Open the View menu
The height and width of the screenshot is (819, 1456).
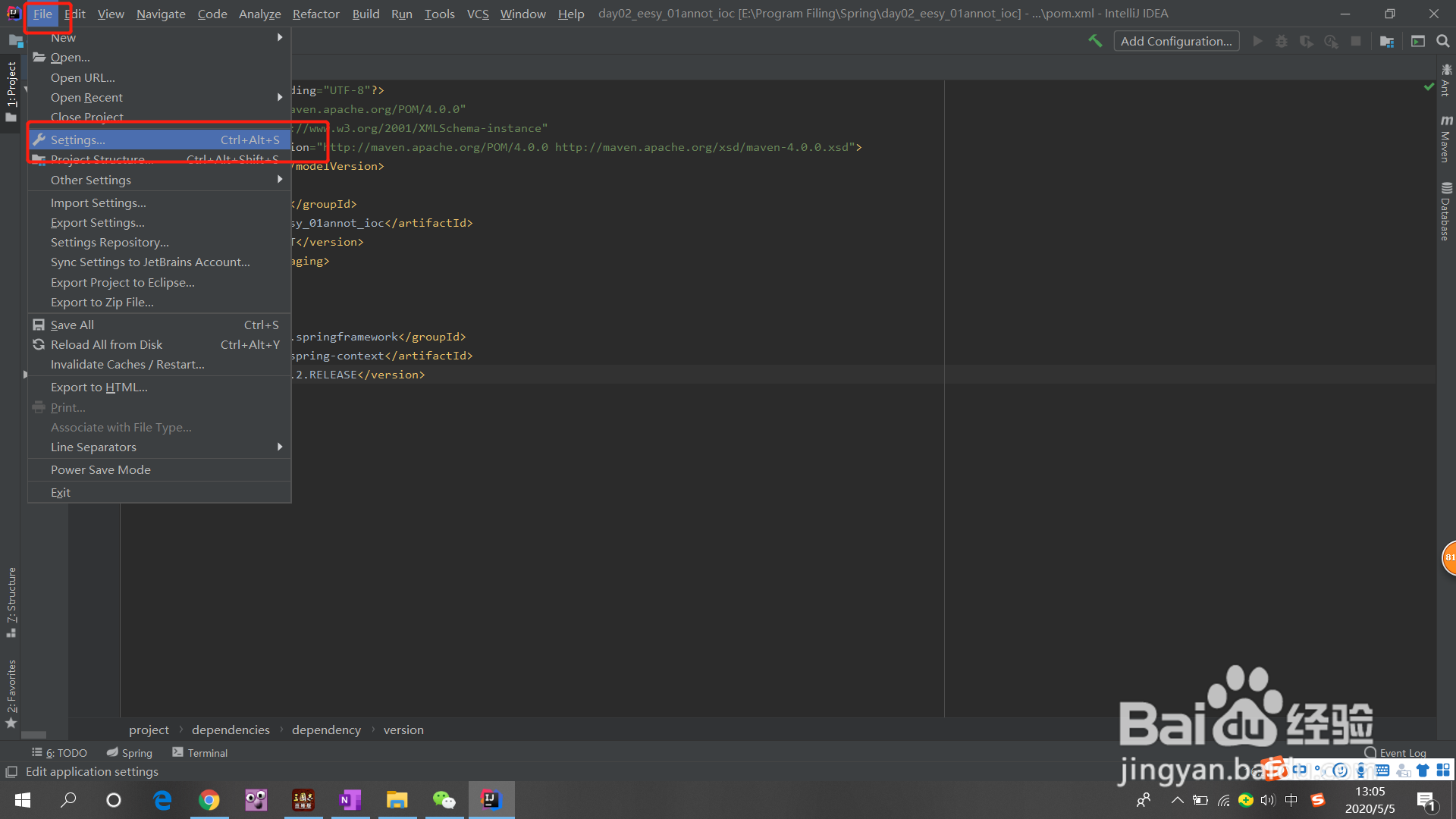(x=111, y=14)
